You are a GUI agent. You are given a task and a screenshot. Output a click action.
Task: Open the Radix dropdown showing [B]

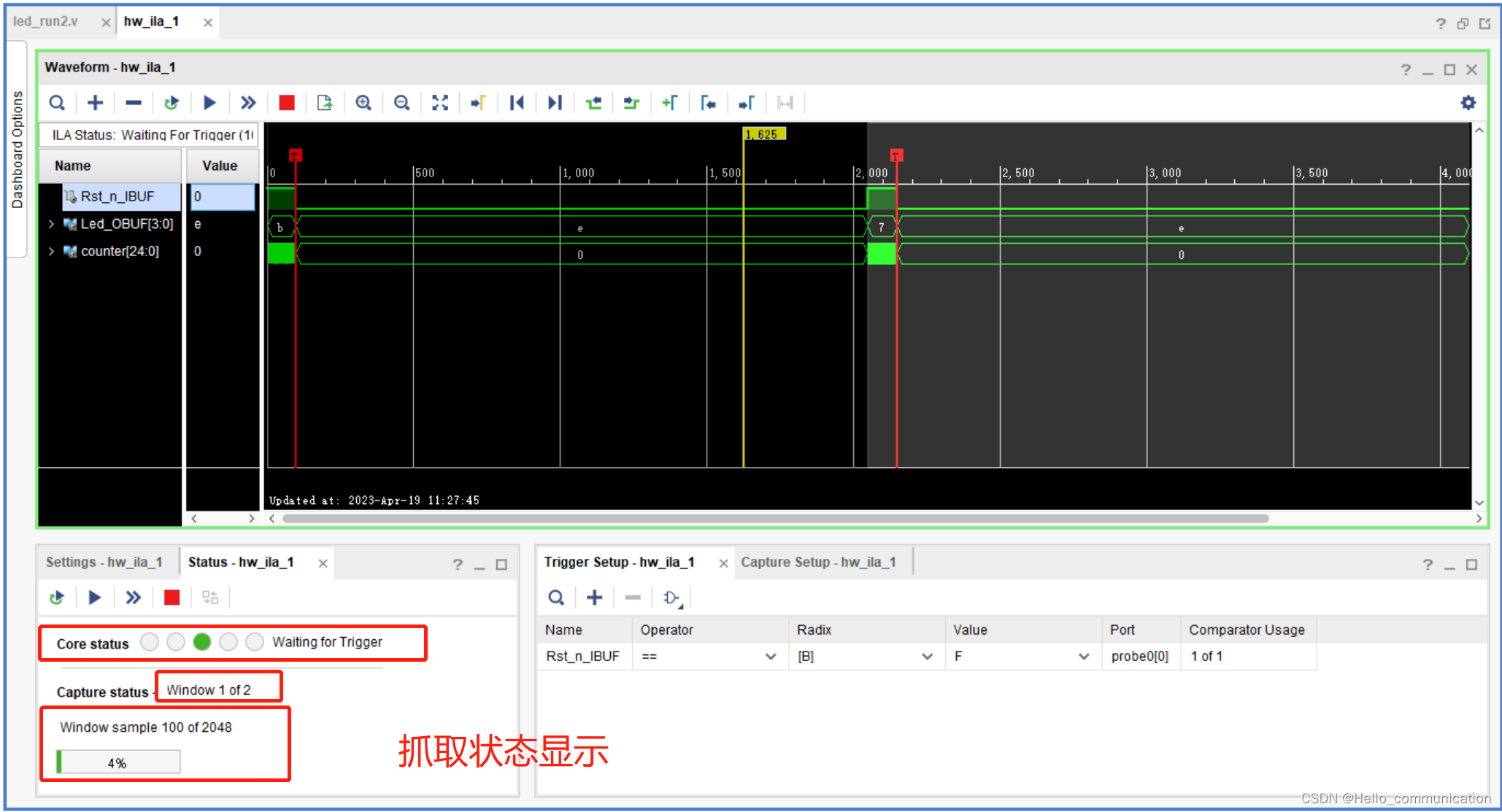[x=928, y=656]
